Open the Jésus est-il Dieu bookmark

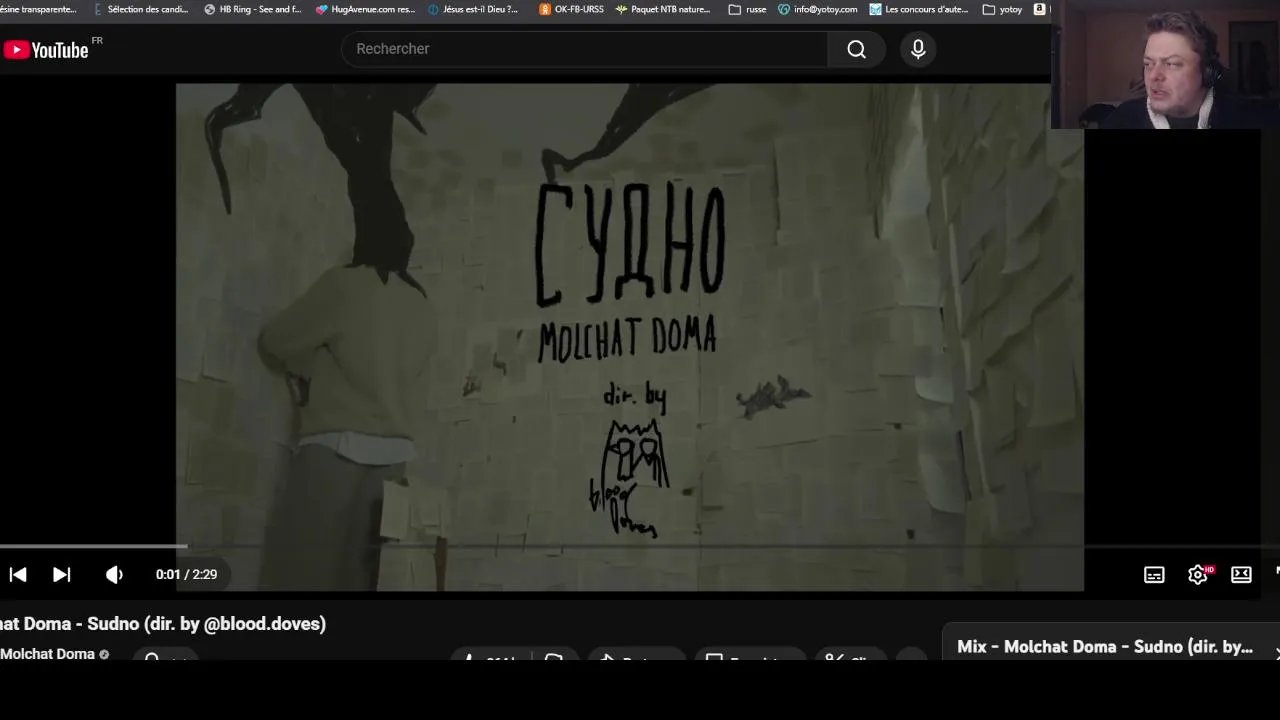point(473,9)
